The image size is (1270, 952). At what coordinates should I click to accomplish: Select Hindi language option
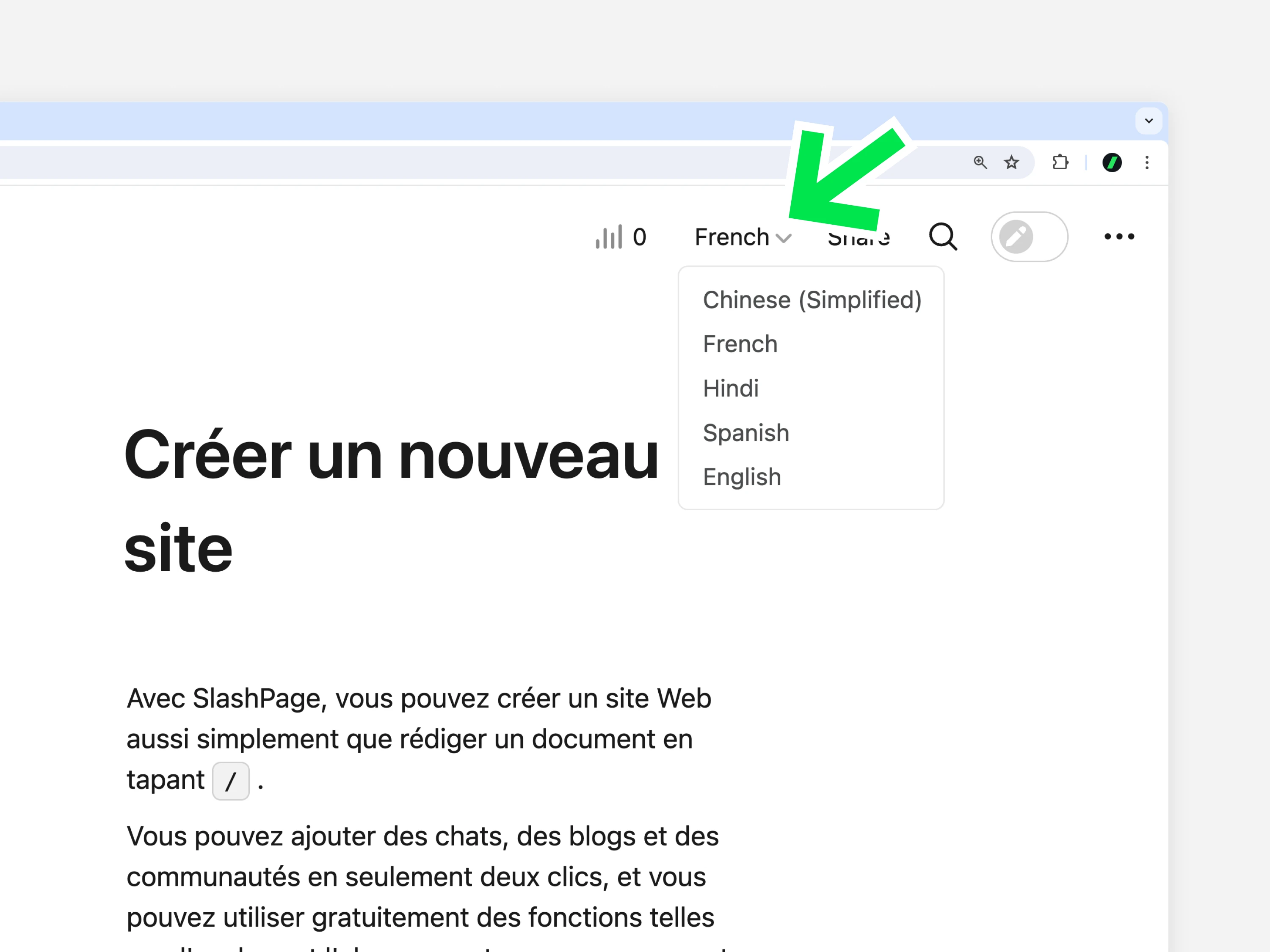click(731, 388)
